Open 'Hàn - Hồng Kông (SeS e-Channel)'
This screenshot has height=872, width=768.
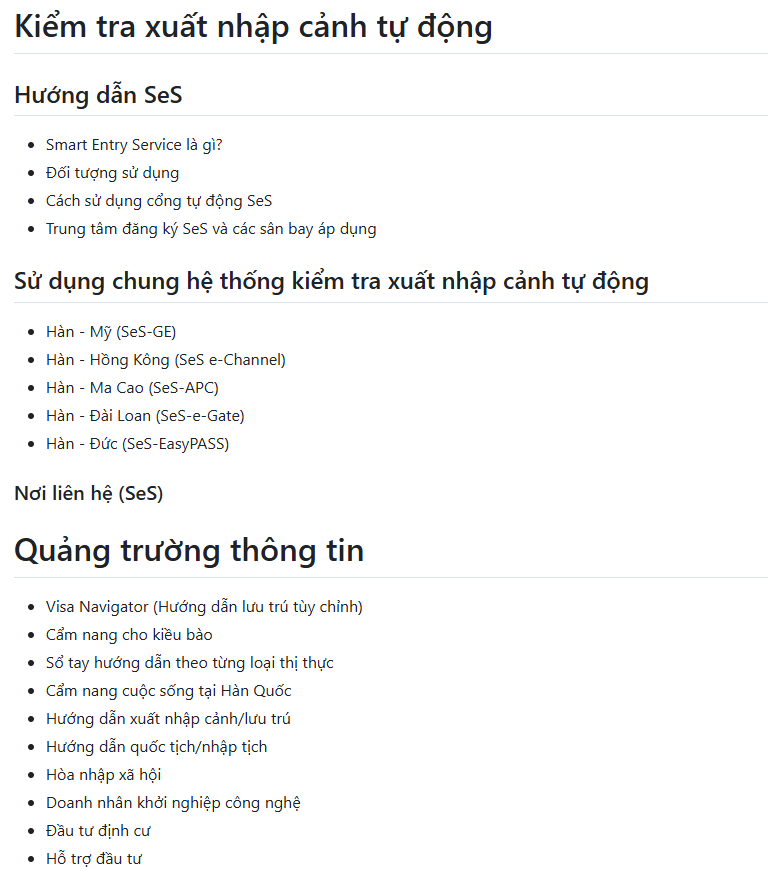(166, 360)
